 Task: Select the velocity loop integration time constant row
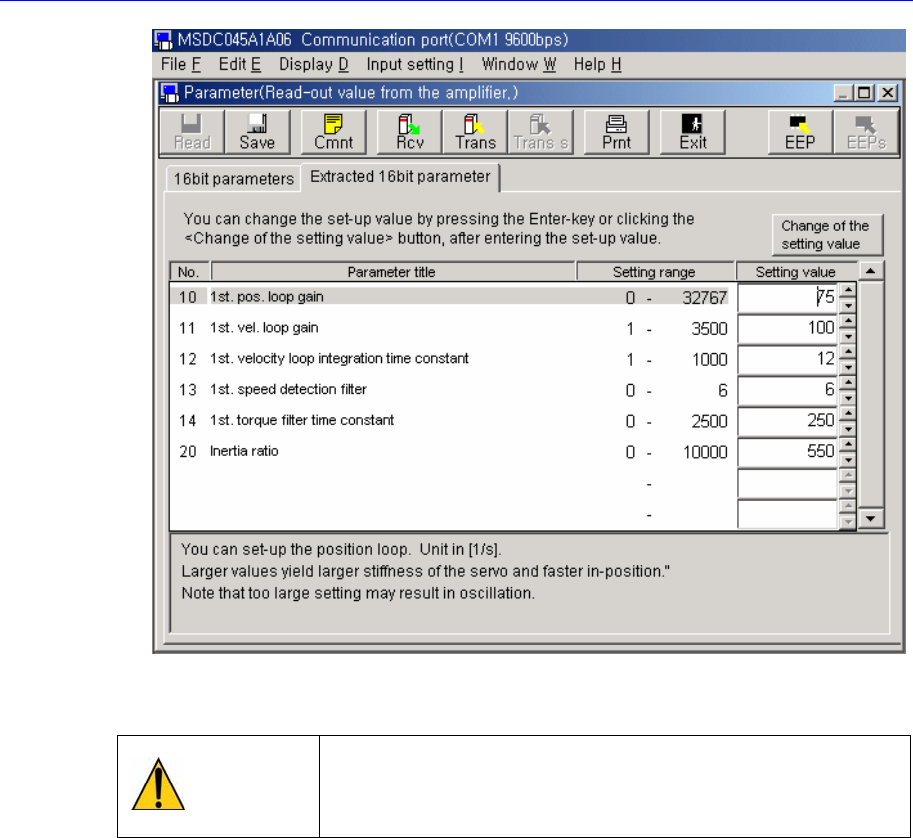point(452,359)
